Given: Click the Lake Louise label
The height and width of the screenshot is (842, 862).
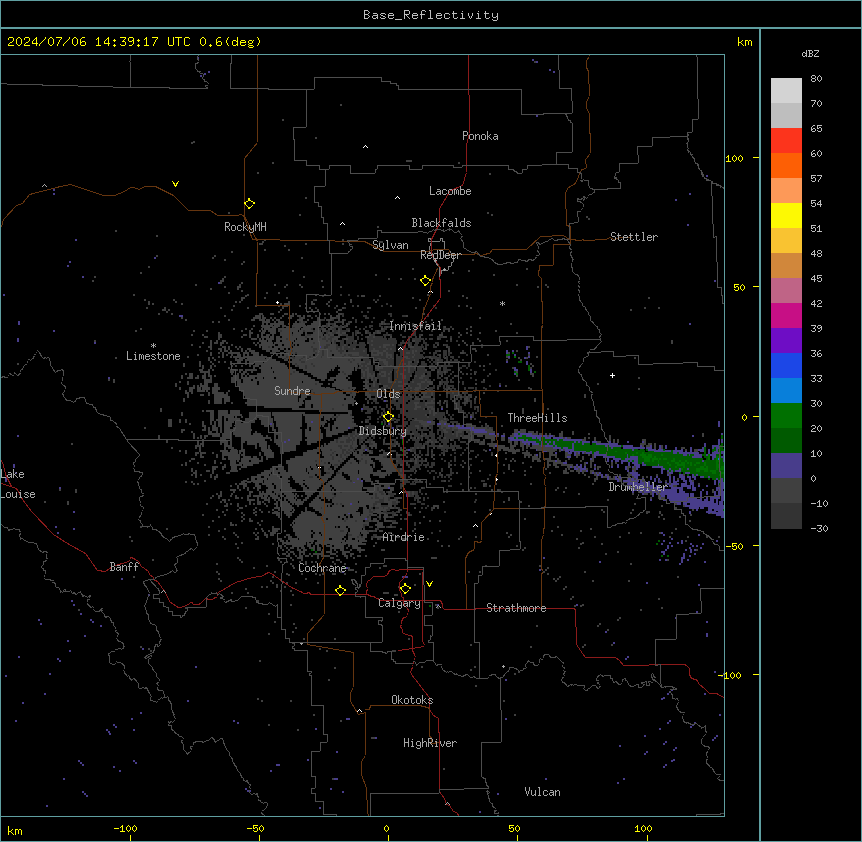Looking at the screenshot, I should (18, 484).
